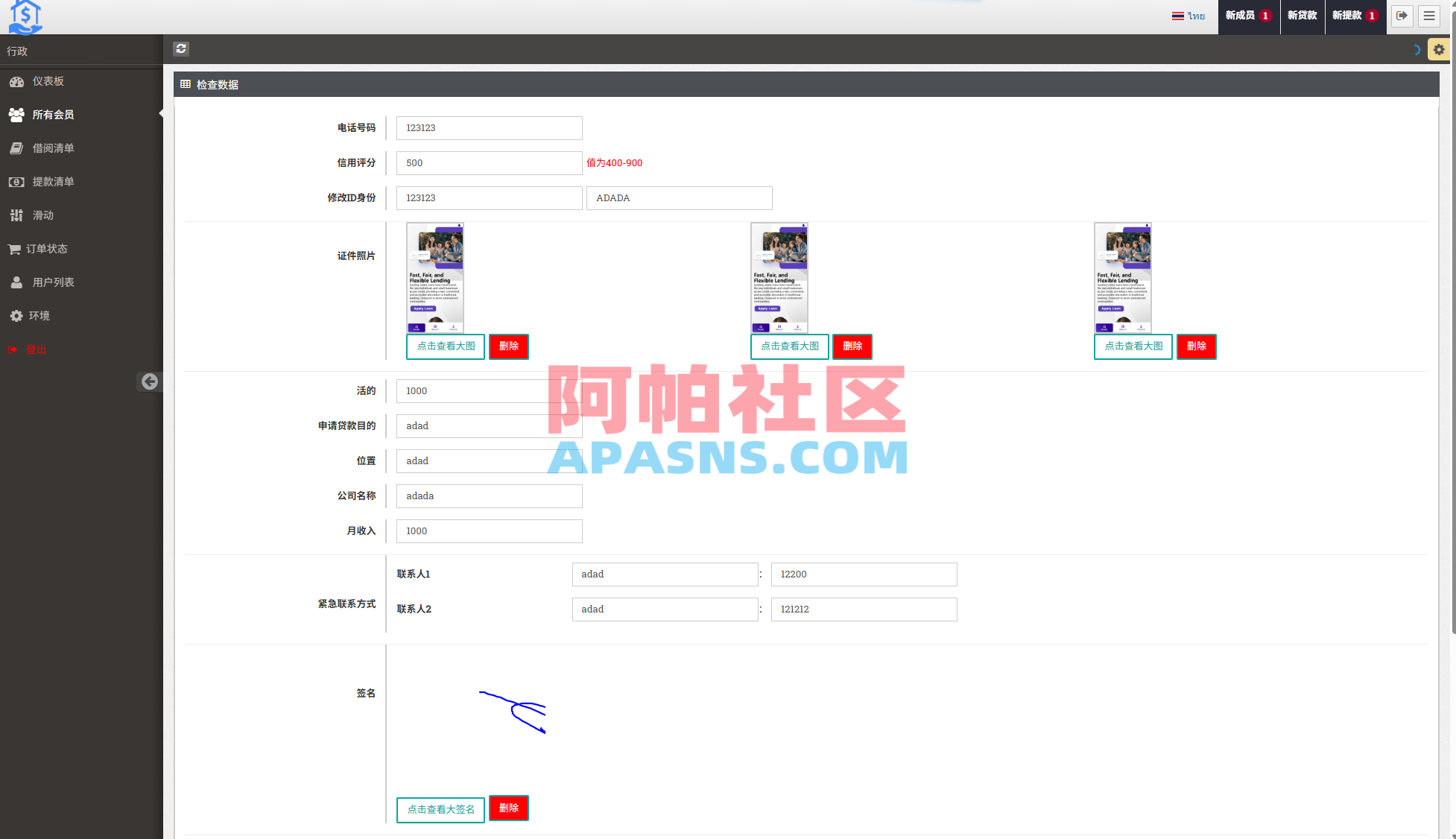Screen dimensions: 1456x839
Task: Click the 电话号码 phone number input field
Action: pos(489,127)
